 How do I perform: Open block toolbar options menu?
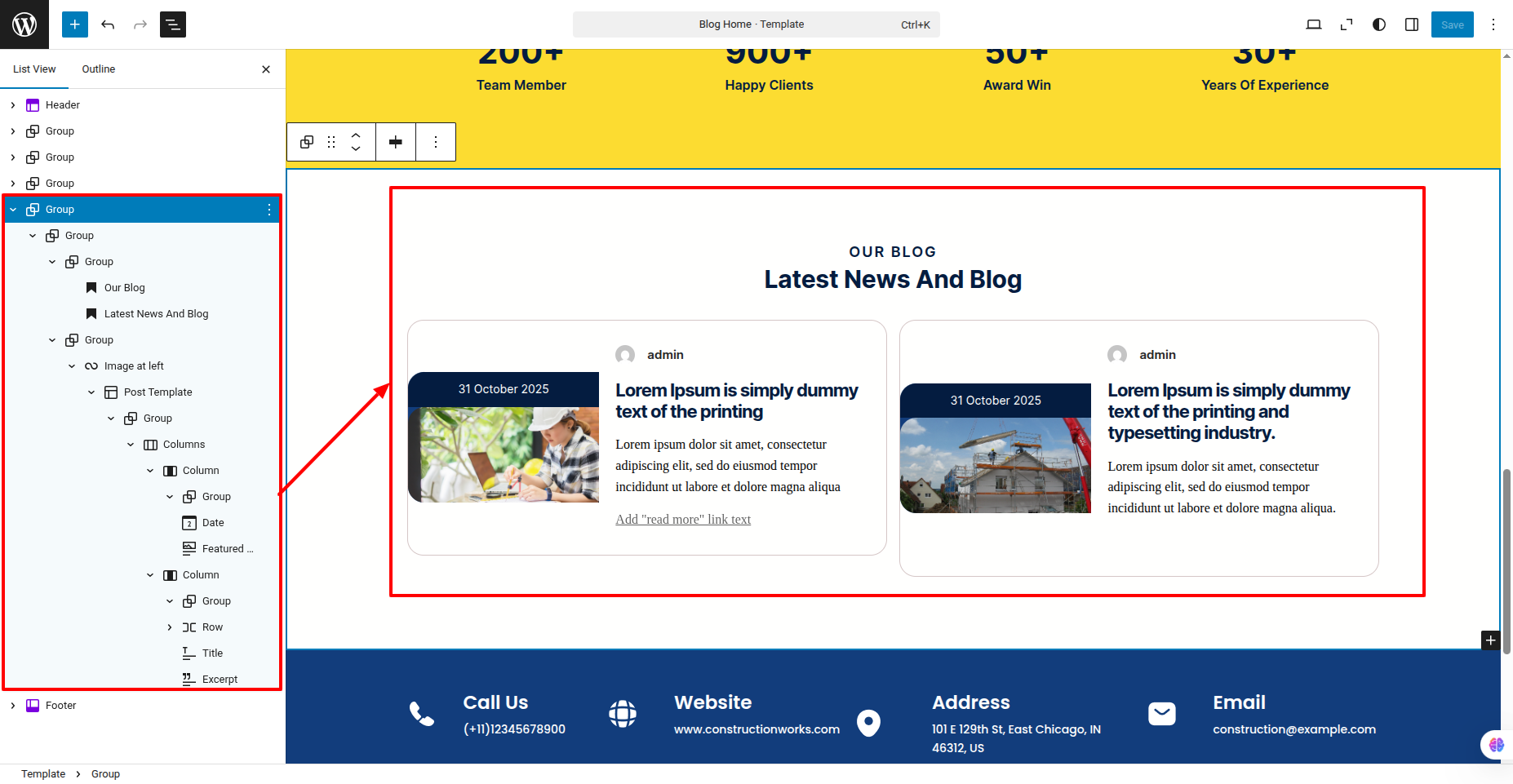pyautogui.click(x=436, y=142)
